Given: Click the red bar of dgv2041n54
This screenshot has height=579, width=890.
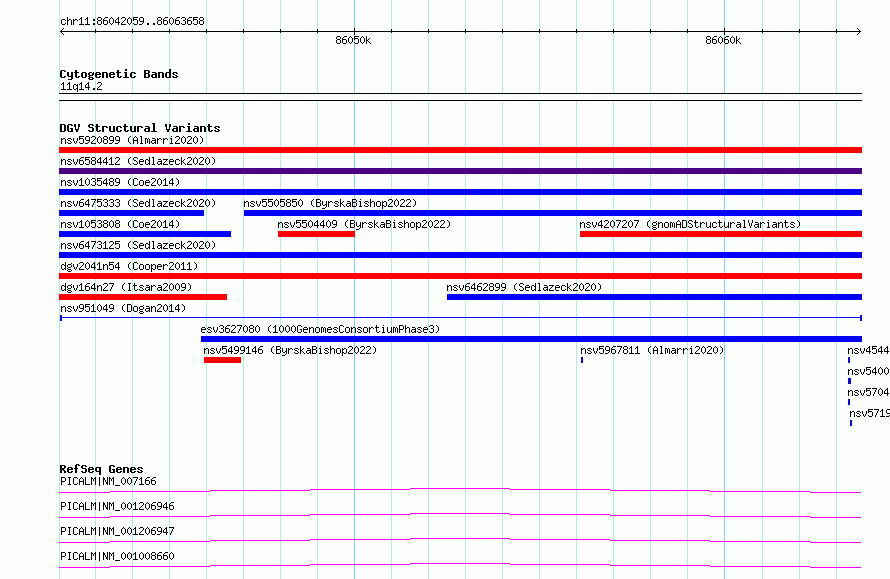Looking at the screenshot, I should pyautogui.click(x=460, y=276).
